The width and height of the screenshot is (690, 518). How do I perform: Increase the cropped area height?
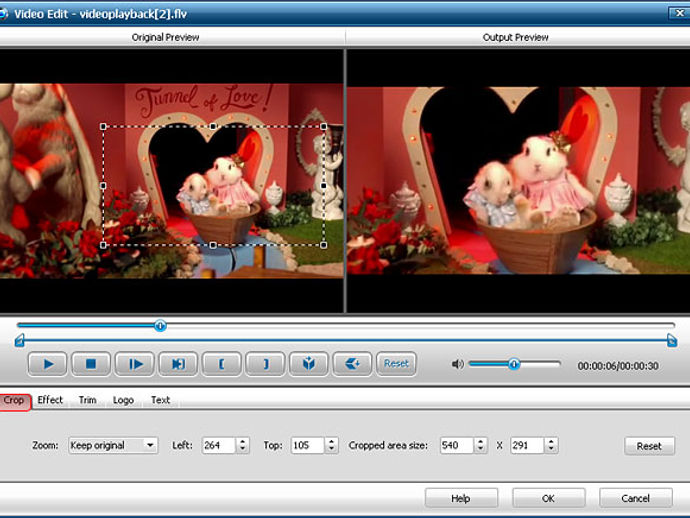tap(551, 441)
